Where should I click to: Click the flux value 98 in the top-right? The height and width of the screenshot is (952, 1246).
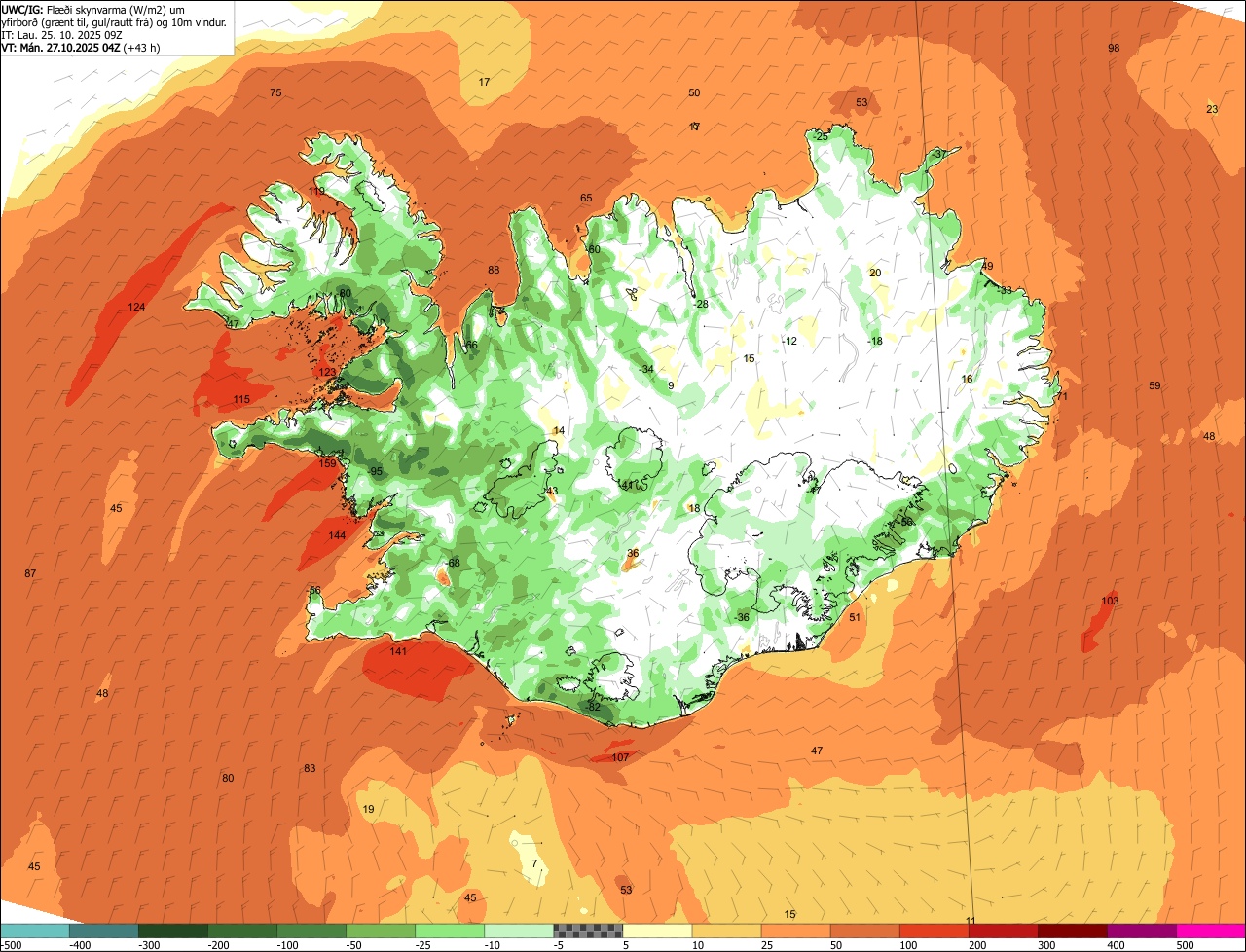tap(1114, 48)
